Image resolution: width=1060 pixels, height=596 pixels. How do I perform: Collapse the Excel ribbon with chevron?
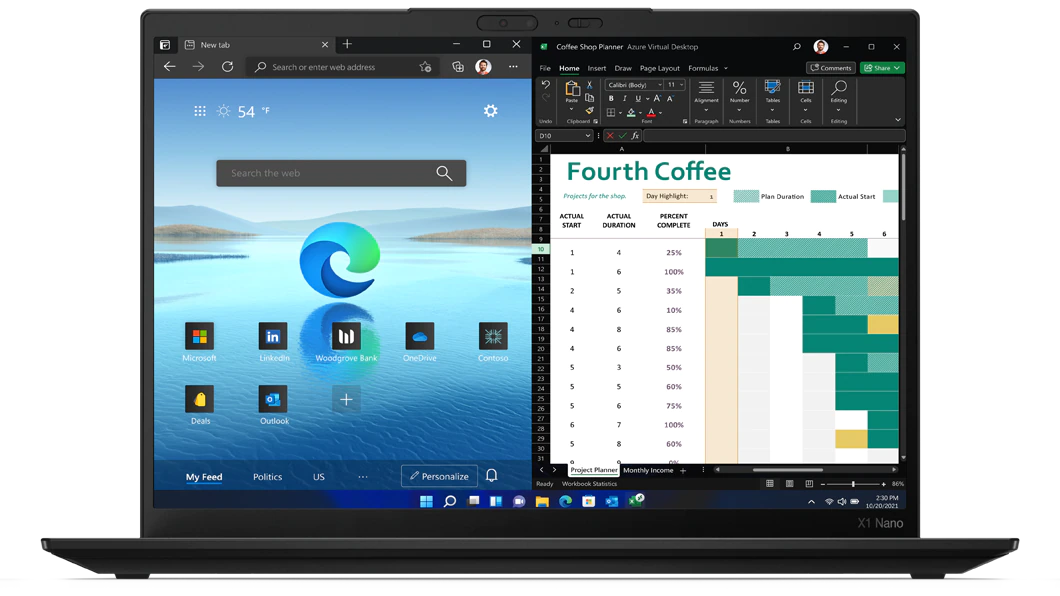[x=898, y=120]
